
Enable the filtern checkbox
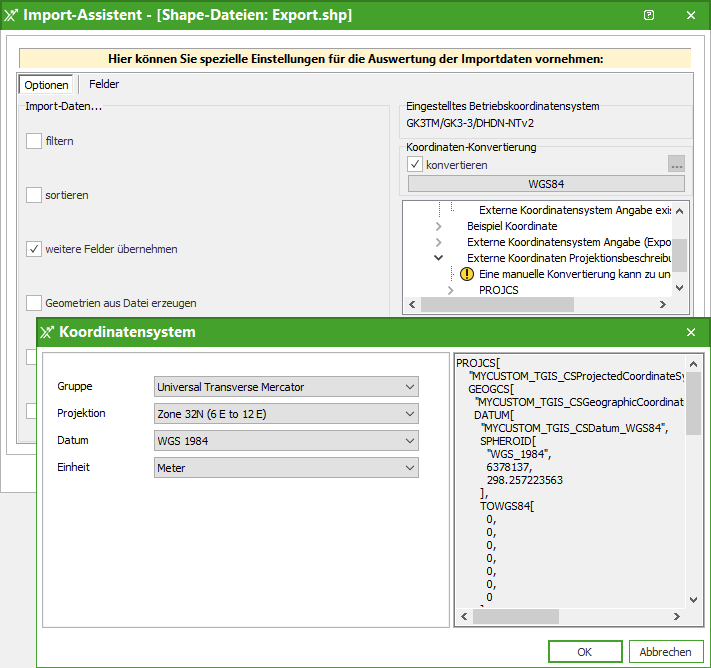click(34, 141)
